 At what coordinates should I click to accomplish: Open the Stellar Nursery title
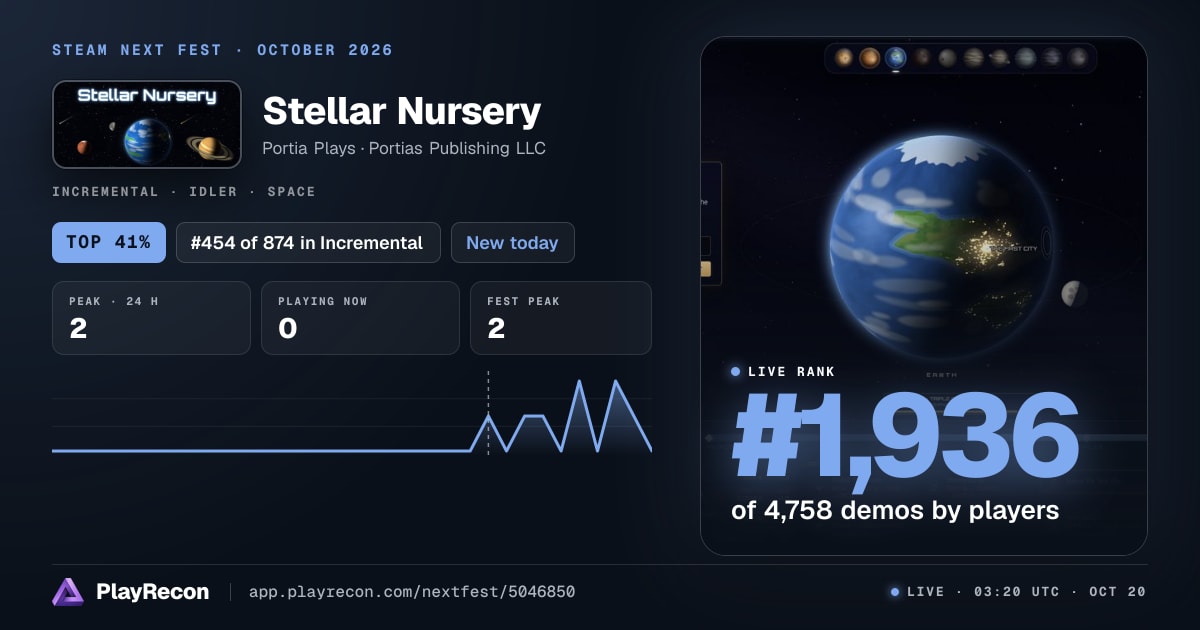[x=402, y=110]
